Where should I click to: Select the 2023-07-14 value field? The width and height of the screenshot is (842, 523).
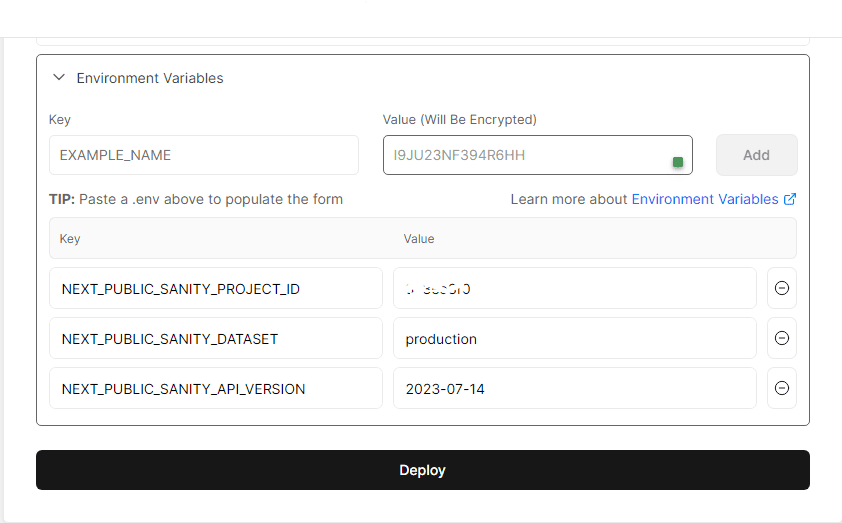[574, 389]
